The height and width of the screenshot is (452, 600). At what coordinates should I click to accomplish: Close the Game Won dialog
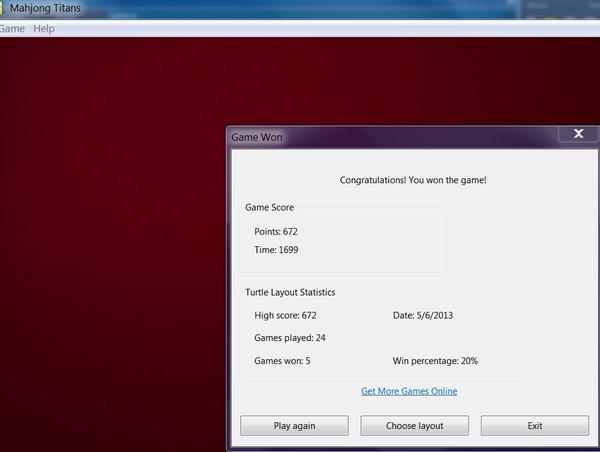tap(578, 134)
